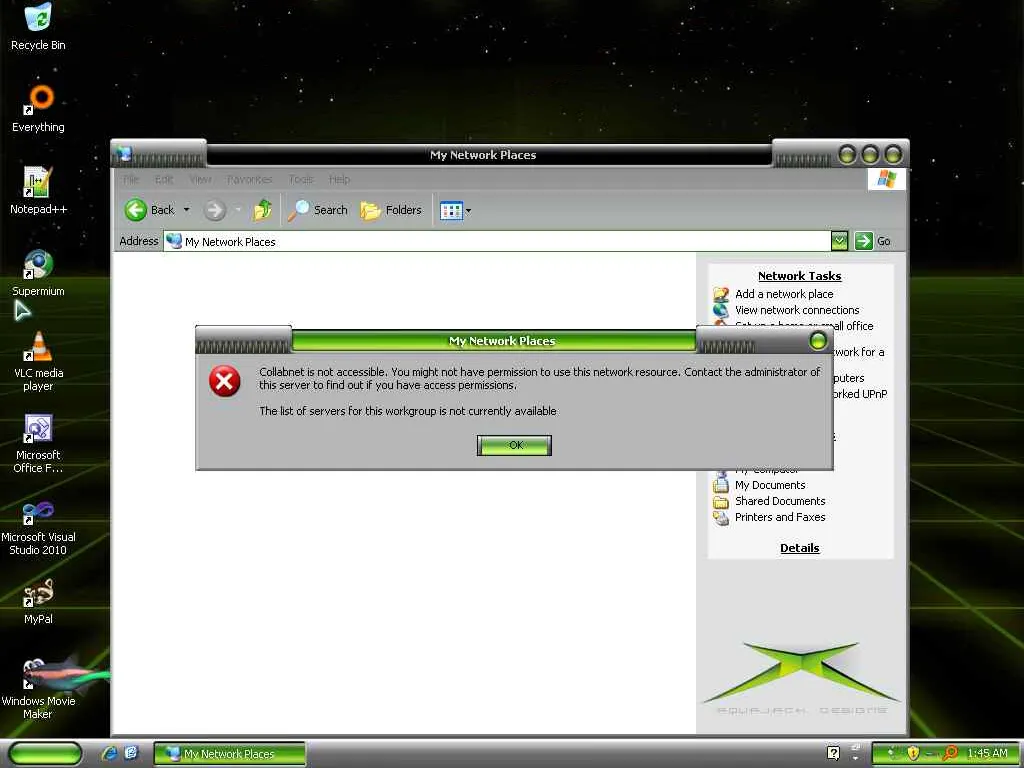Click the View network connections icon
This screenshot has height=768, width=1024.
[x=720, y=310]
